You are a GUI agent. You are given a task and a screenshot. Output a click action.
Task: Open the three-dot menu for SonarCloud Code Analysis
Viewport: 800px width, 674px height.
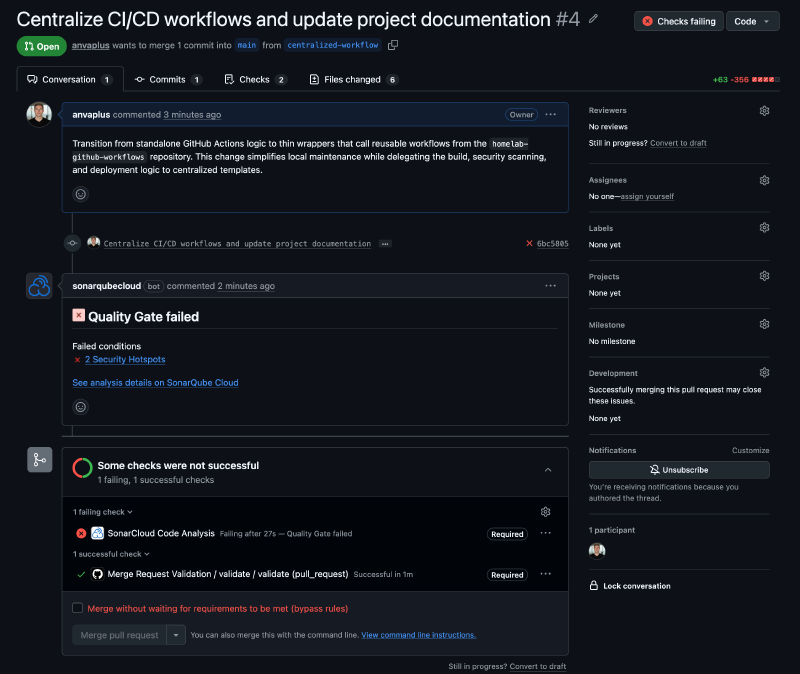pyautogui.click(x=545, y=534)
